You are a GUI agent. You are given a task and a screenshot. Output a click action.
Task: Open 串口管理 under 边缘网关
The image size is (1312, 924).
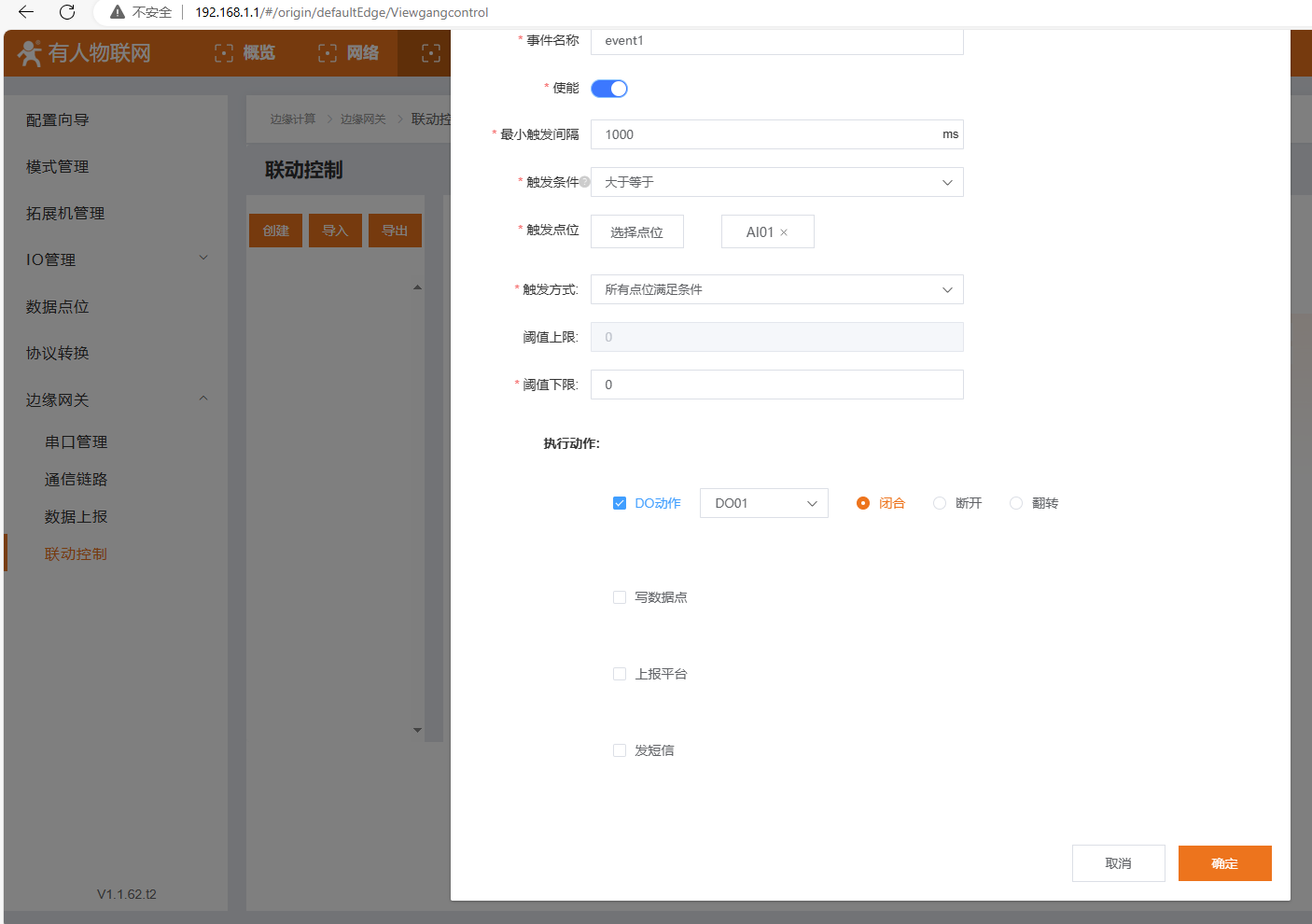click(x=77, y=442)
